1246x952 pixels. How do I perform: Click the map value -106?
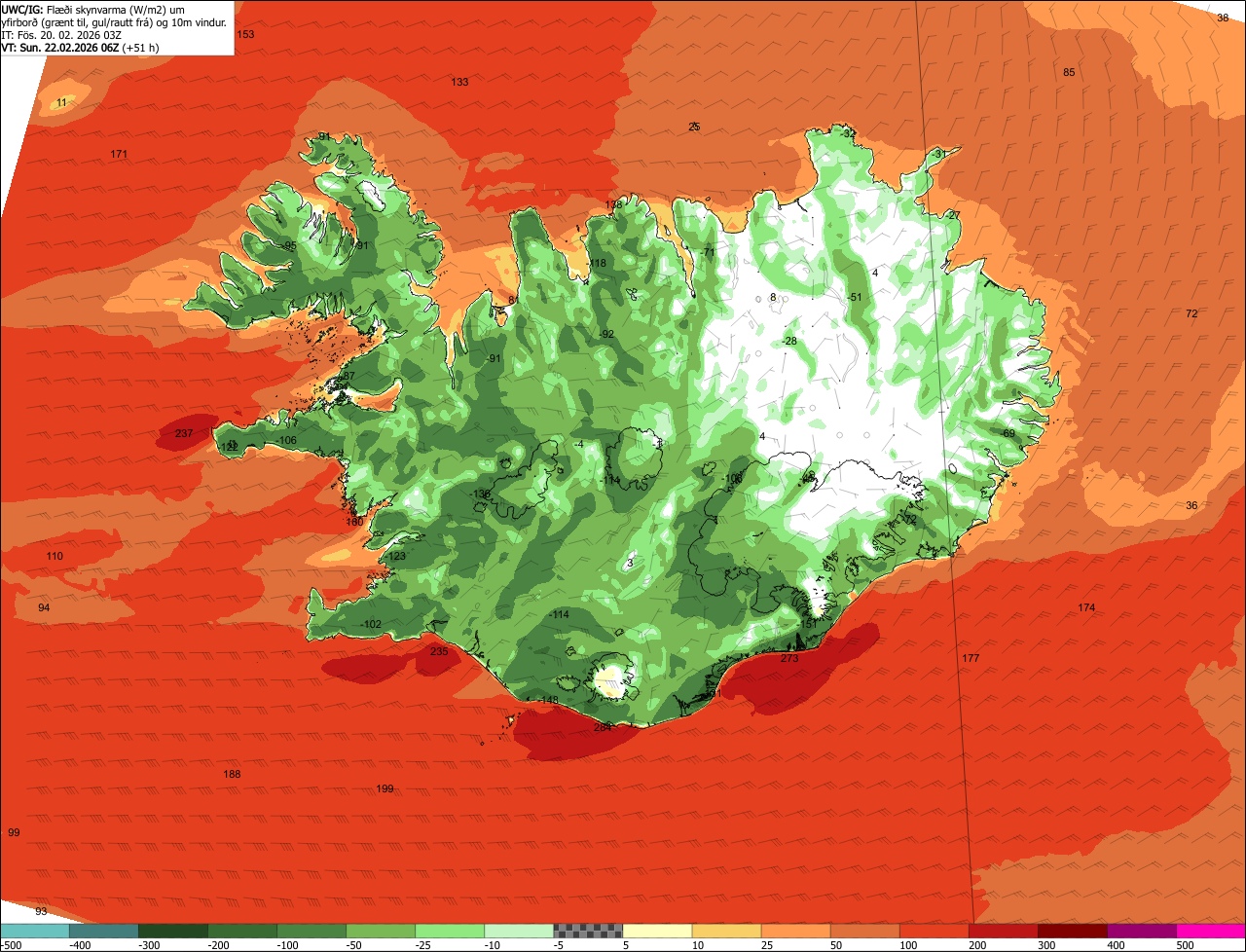point(286,440)
